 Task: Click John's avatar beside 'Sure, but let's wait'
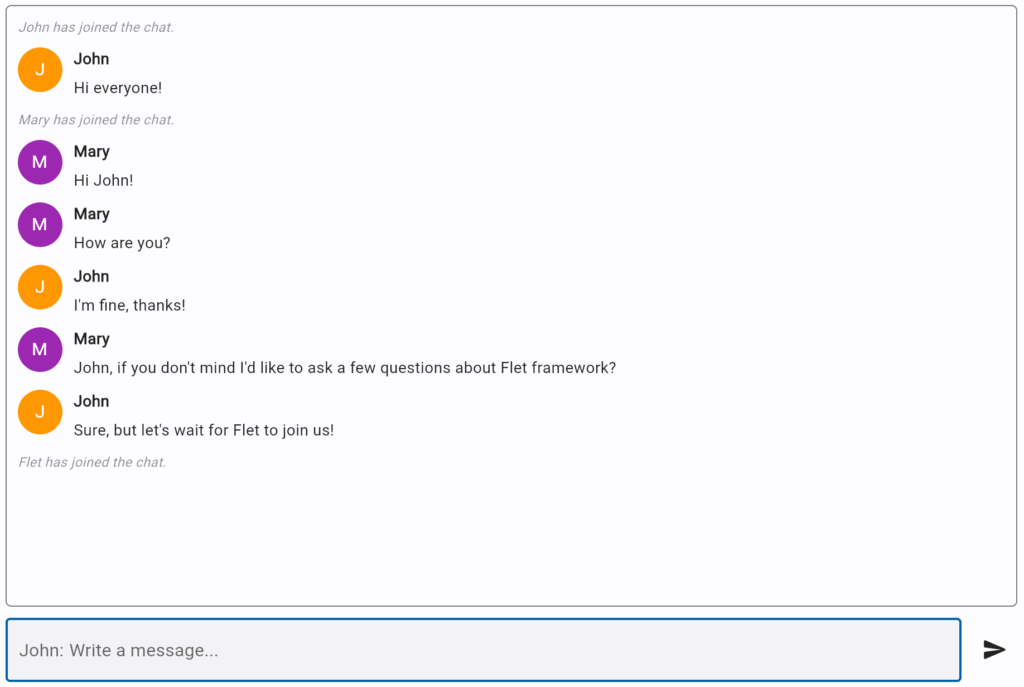click(40, 412)
